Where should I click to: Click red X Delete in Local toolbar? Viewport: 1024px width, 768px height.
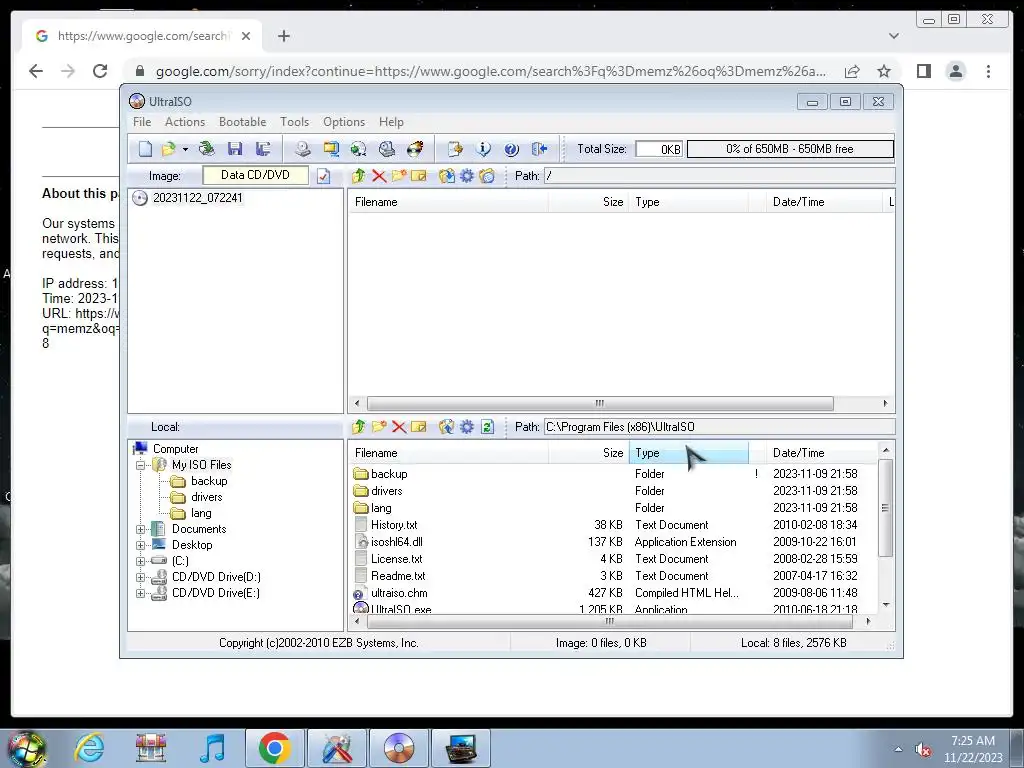[399, 427]
